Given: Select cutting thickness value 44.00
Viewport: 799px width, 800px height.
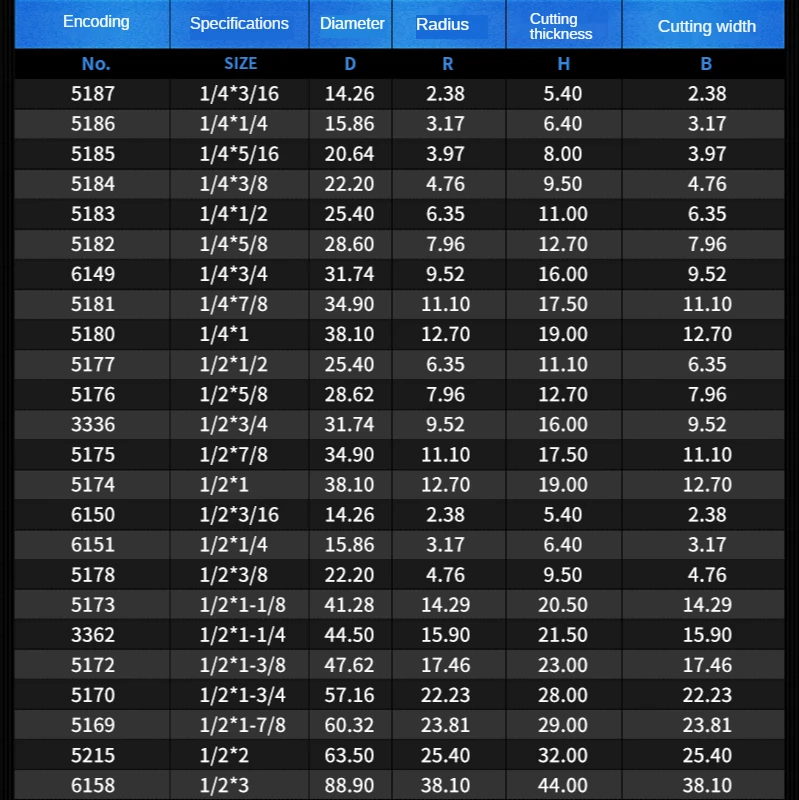Looking at the screenshot, I should point(563,785).
